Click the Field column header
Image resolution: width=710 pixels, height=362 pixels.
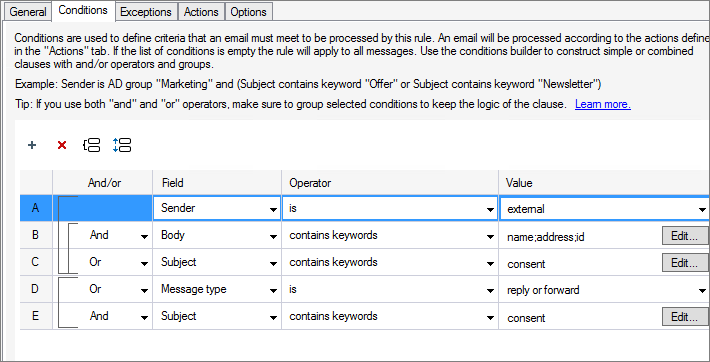pyautogui.click(x=217, y=183)
